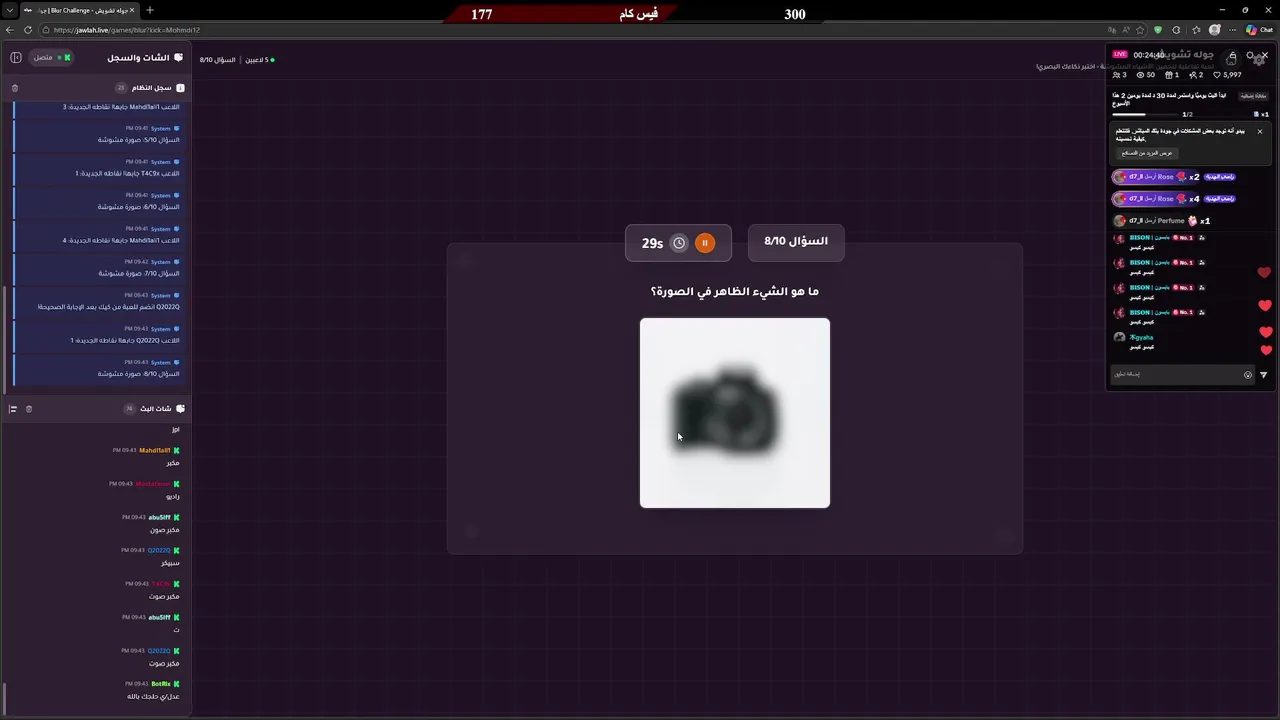Click the Perfume x1 gift message
The image size is (1280, 720).
coord(1162,221)
